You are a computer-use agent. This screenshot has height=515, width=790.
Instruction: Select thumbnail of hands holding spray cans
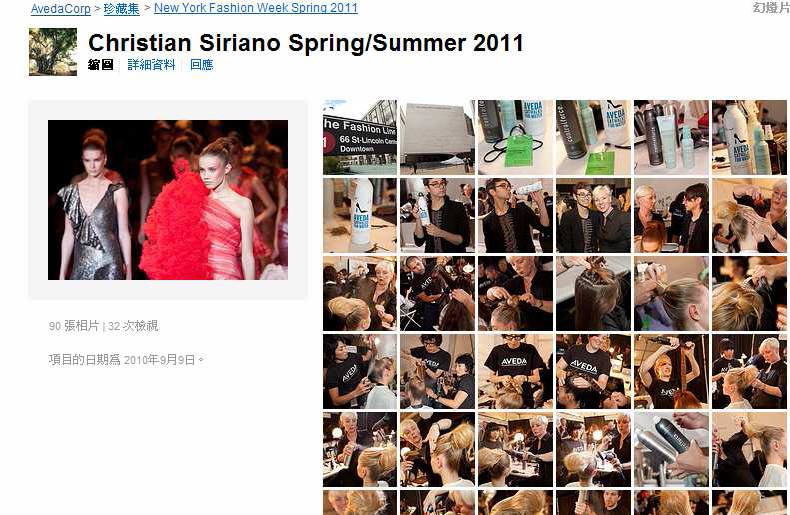coord(671,449)
